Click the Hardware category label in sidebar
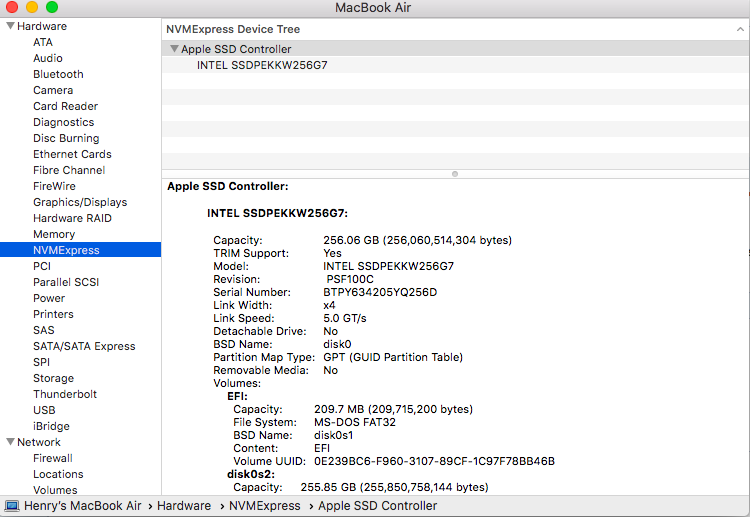The width and height of the screenshot is (750, 517). (x=42, y=26)
